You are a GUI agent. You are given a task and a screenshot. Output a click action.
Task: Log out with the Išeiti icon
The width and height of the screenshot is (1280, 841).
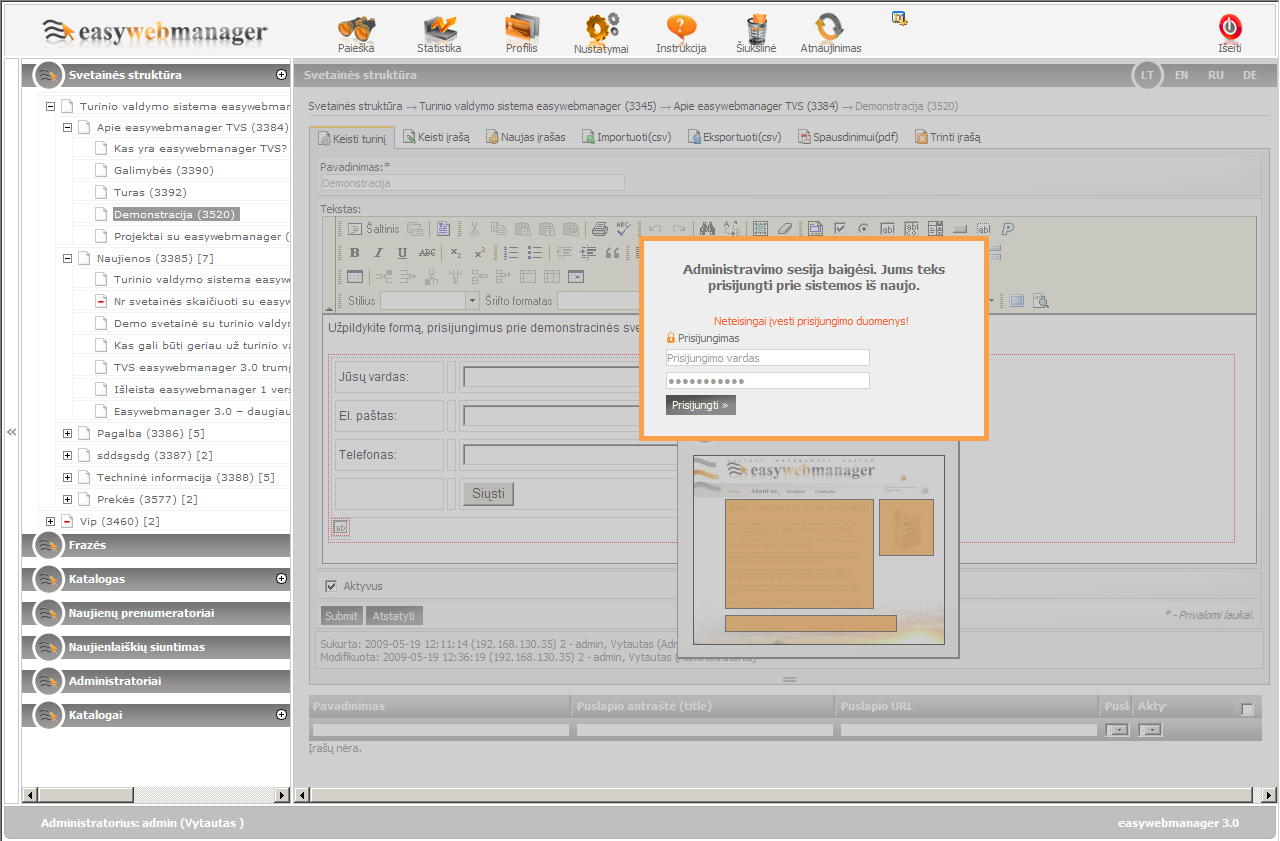pyautogui.click(x=1230, y=33)
